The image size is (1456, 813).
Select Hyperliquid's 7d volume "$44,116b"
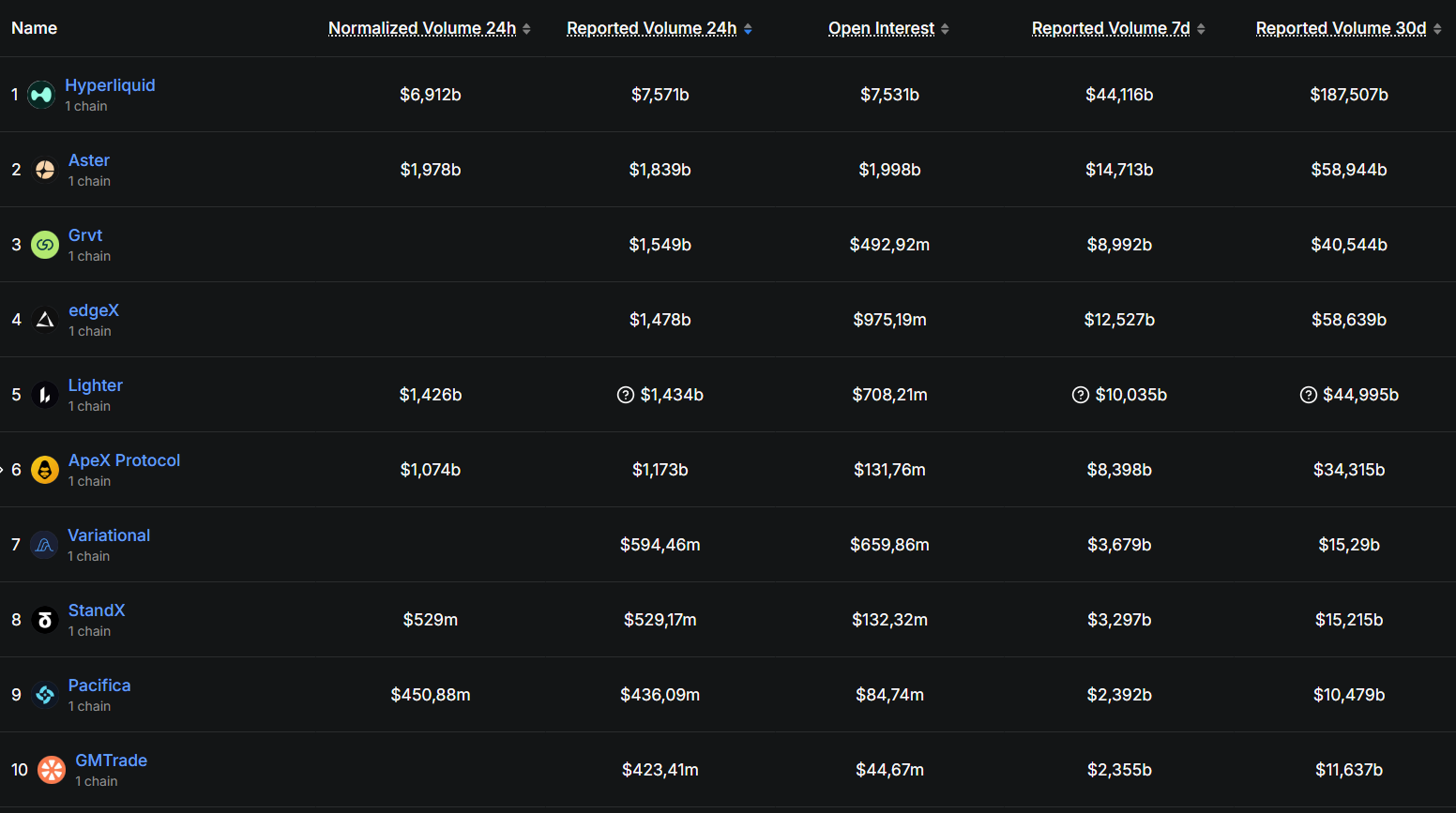(x=1119, y=95)
